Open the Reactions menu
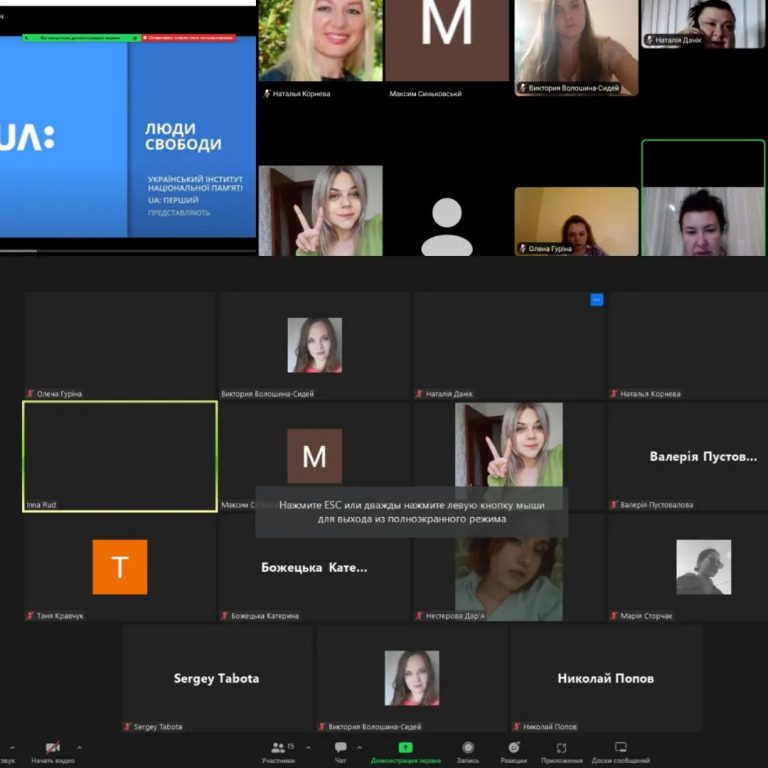 [514, 748]
